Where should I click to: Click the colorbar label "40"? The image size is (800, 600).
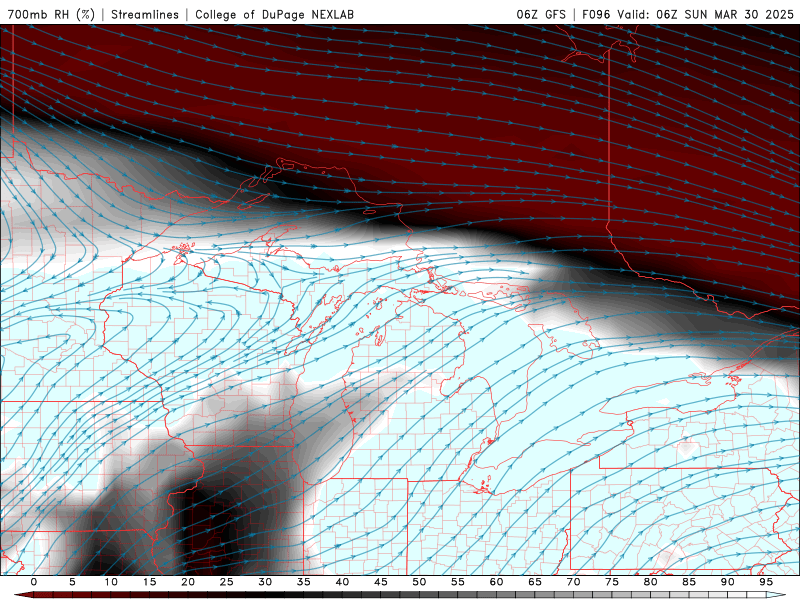pos(342,582)
